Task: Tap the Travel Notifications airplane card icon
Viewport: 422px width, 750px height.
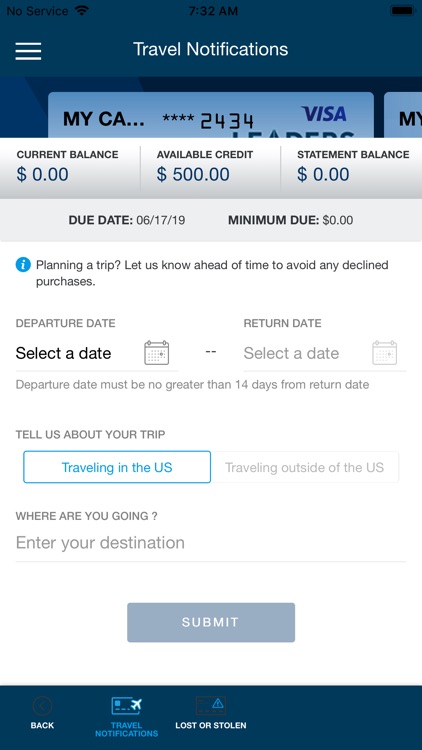Action: coord(126,706)
